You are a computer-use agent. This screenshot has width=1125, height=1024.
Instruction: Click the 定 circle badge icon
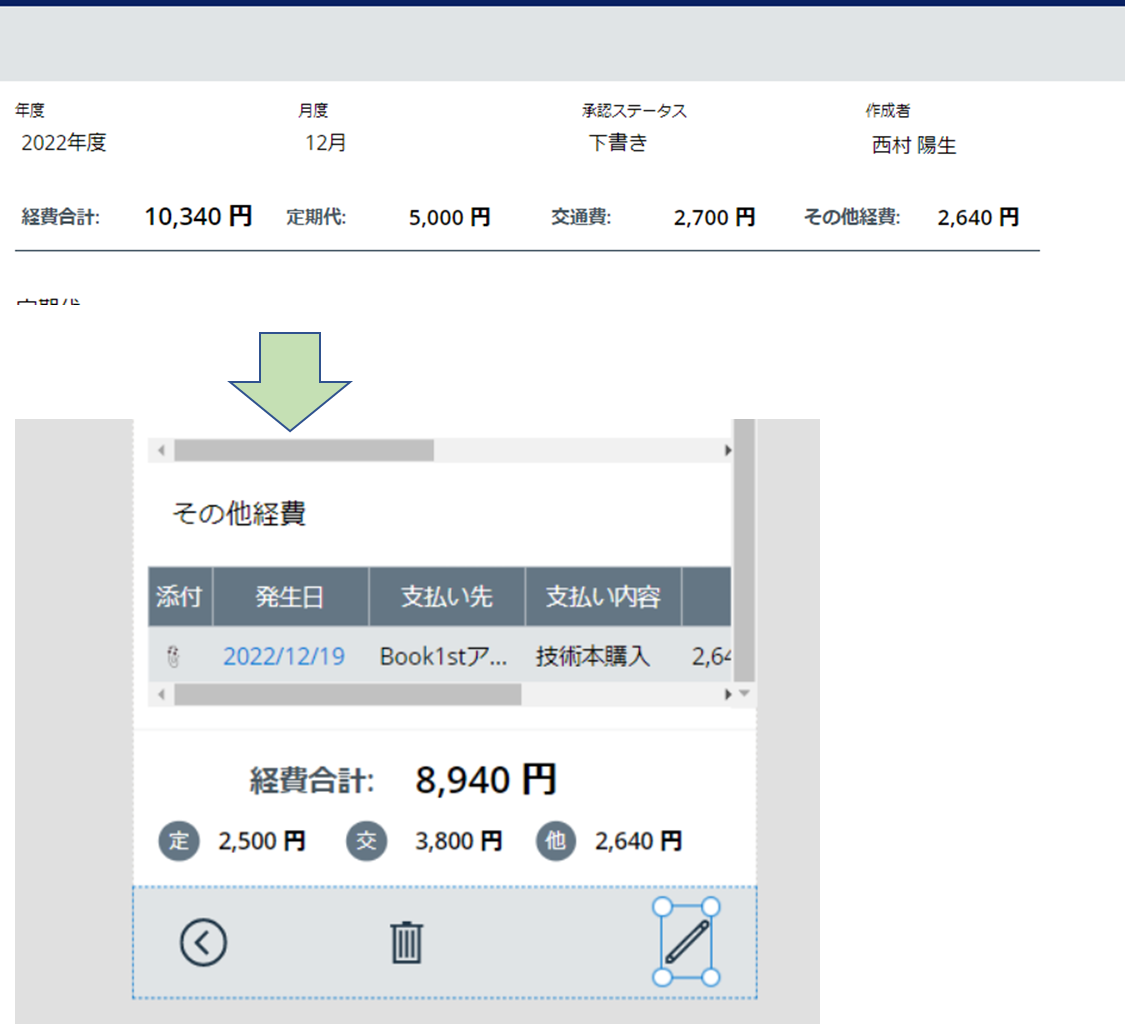[x=179, y=840]
